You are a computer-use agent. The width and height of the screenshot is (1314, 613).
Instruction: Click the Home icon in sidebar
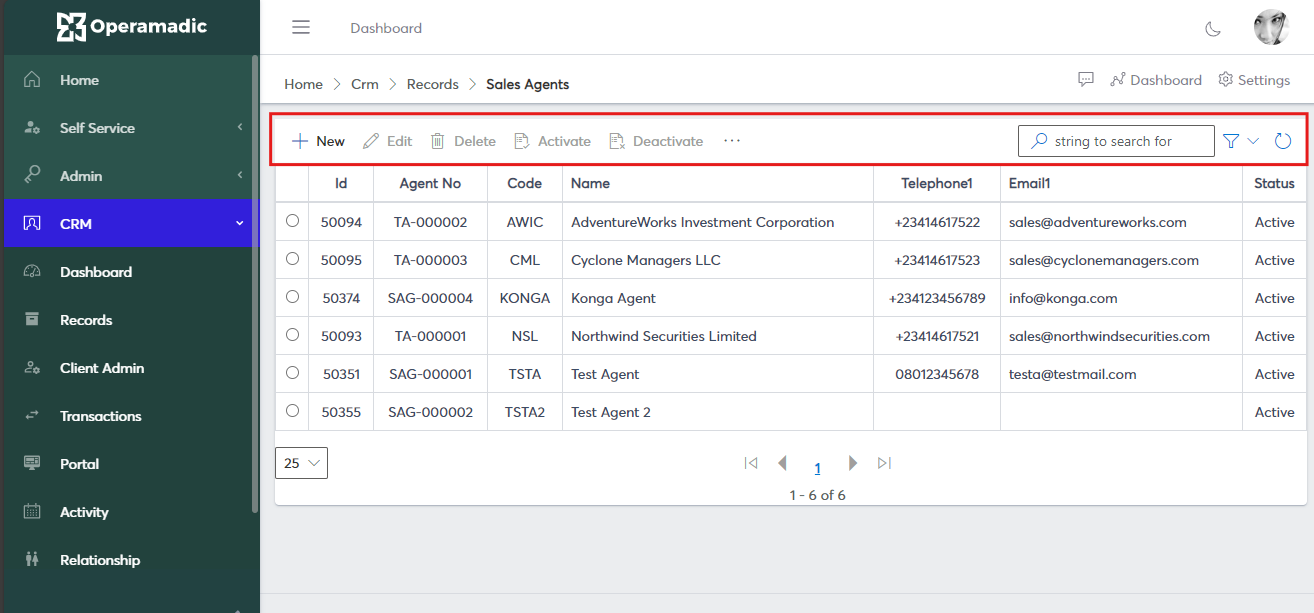[32, 79]
